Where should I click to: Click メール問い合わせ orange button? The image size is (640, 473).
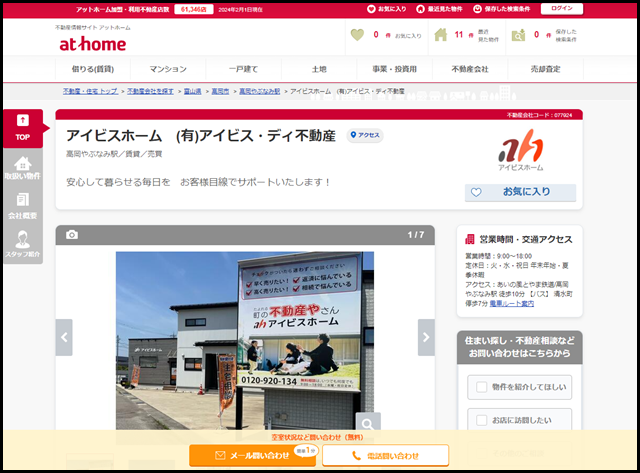pos(252,455)
